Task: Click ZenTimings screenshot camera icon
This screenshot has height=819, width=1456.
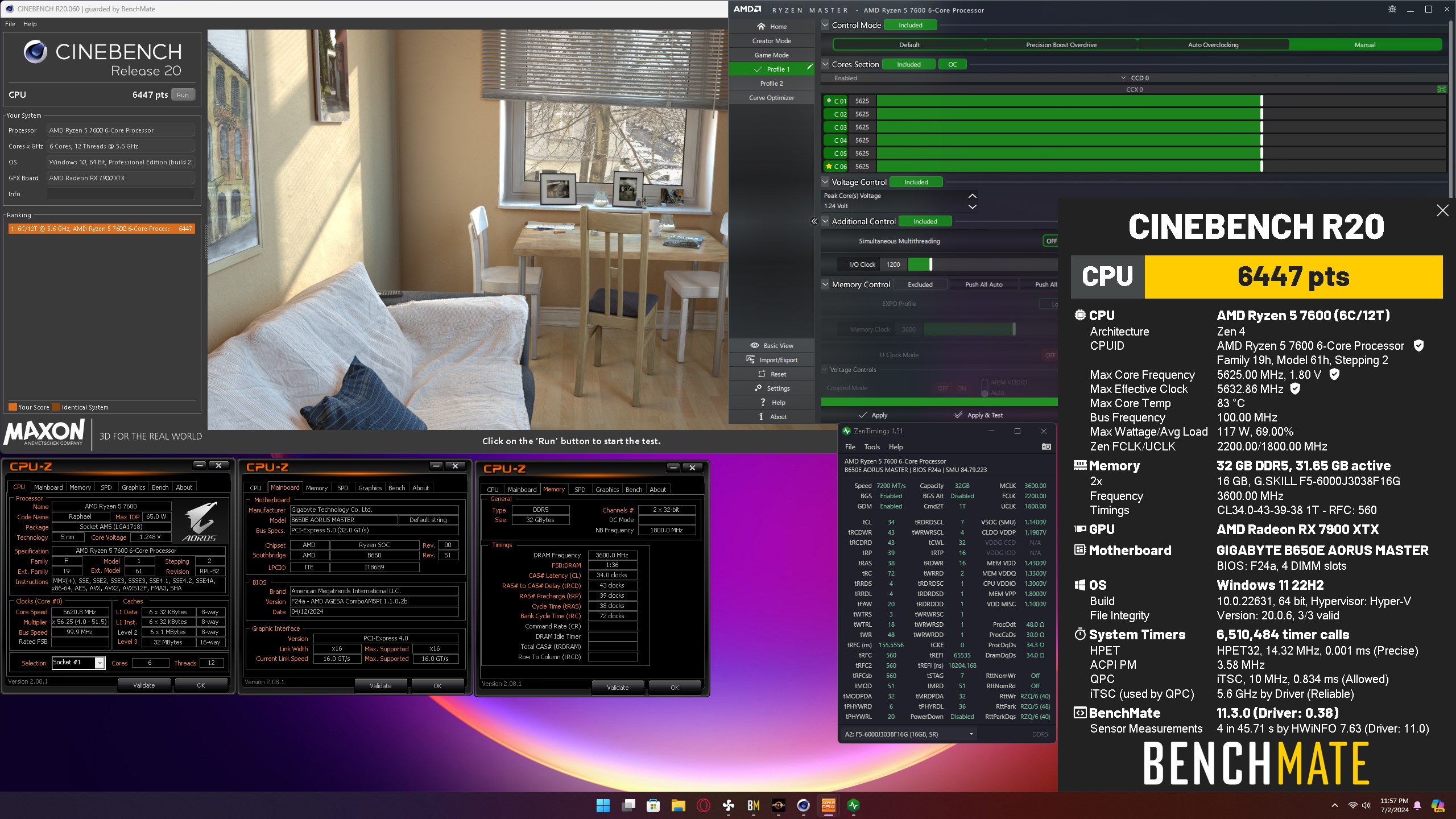Action: coord(1046,447)
